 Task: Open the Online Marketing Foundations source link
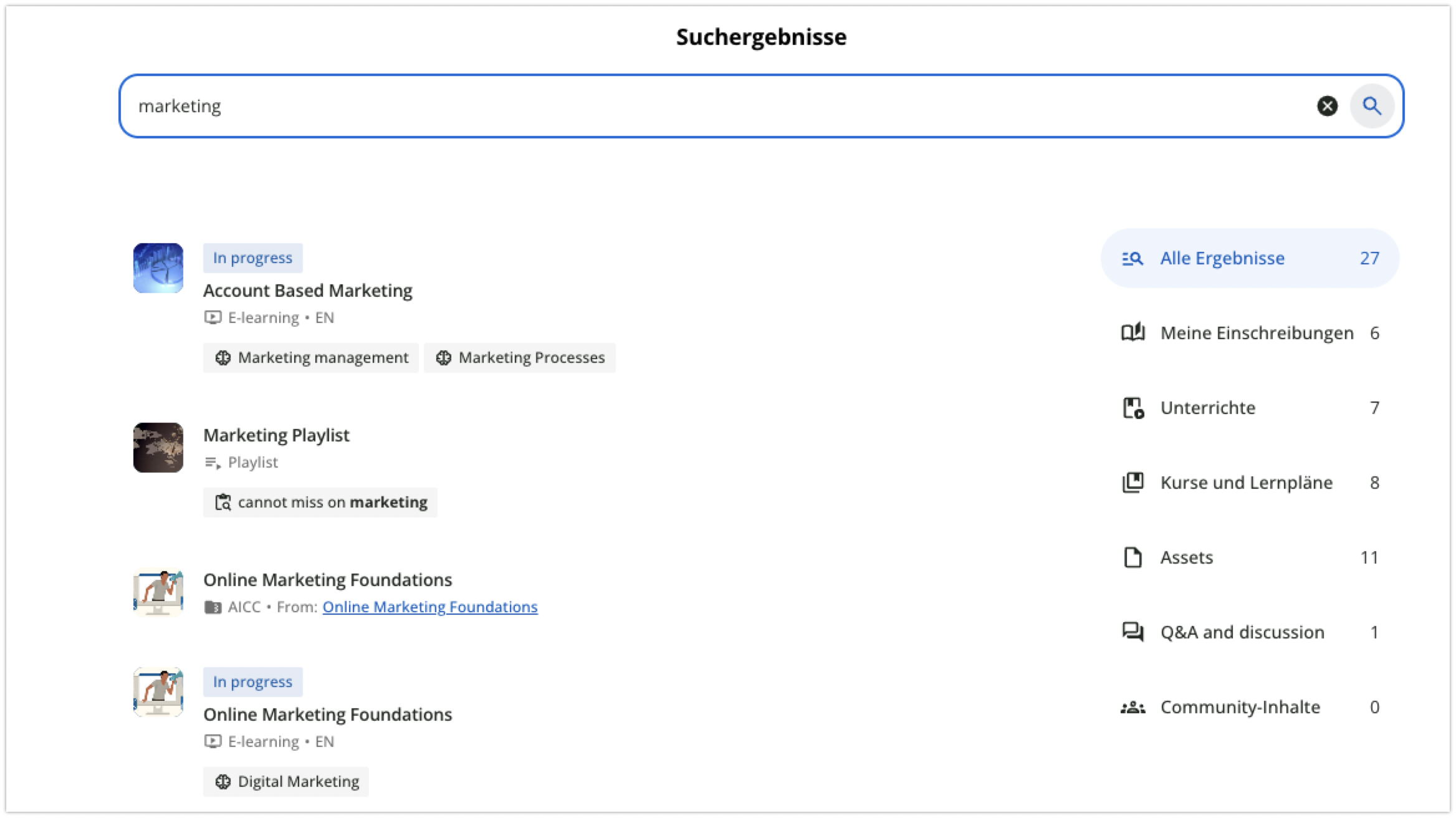pyautogui.click(x=430, y=607)
